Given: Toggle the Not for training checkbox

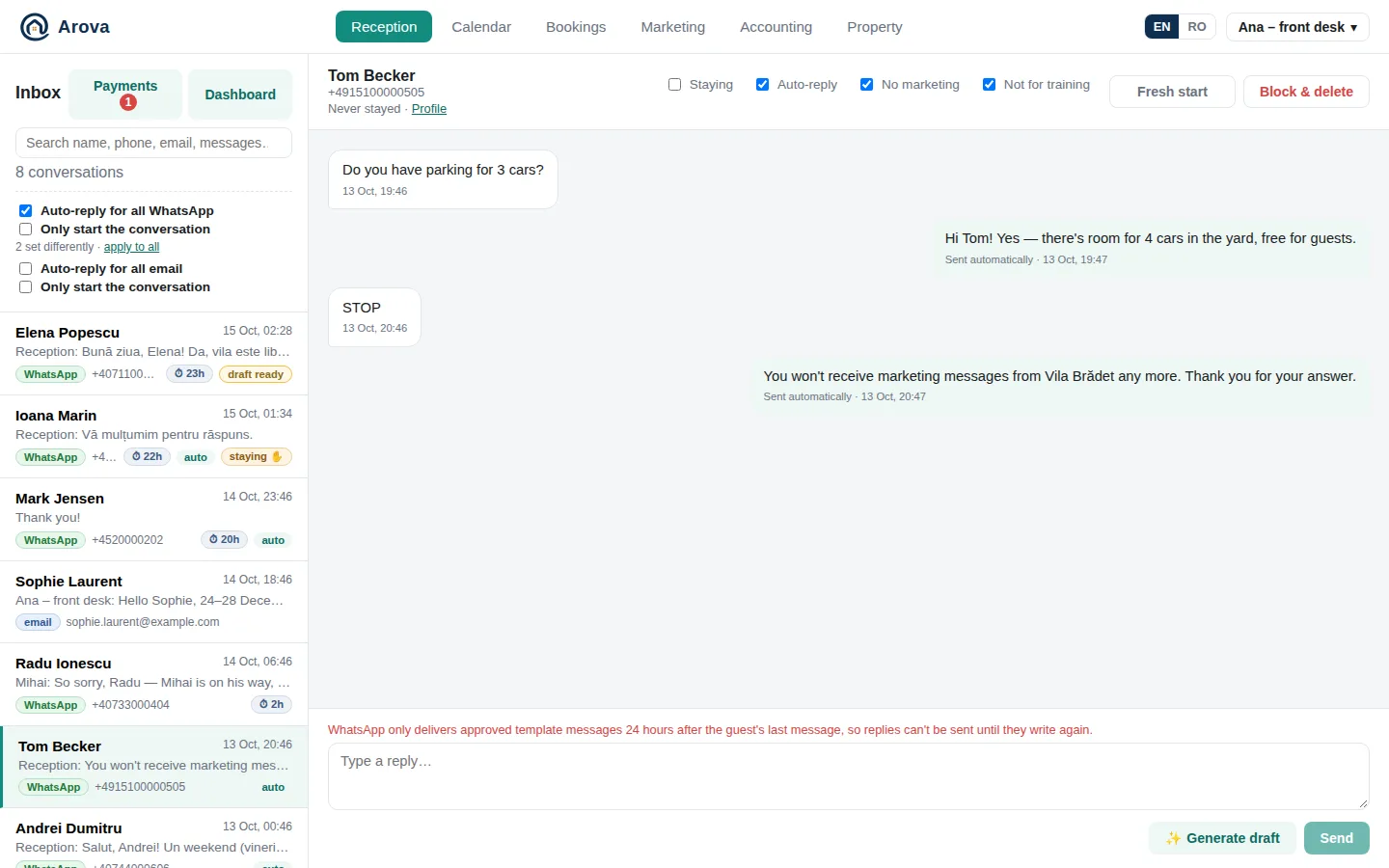Looking at the screenshot, I should point(990,85).
